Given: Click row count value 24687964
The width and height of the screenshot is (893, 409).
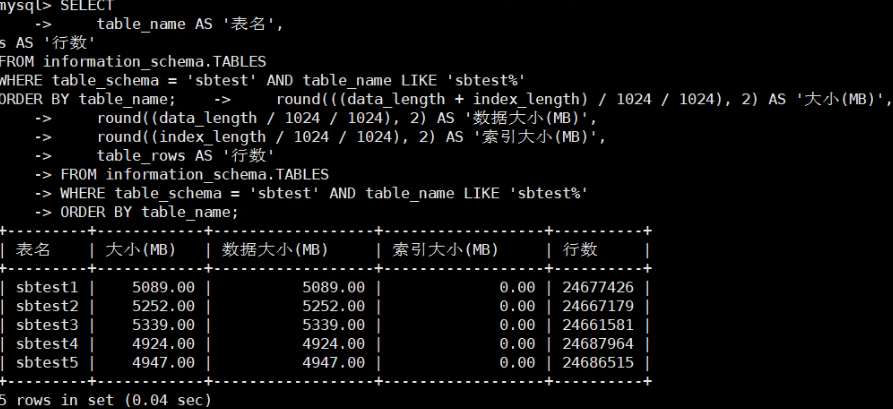Looking at the screenshot, I should tap(599, 343).
